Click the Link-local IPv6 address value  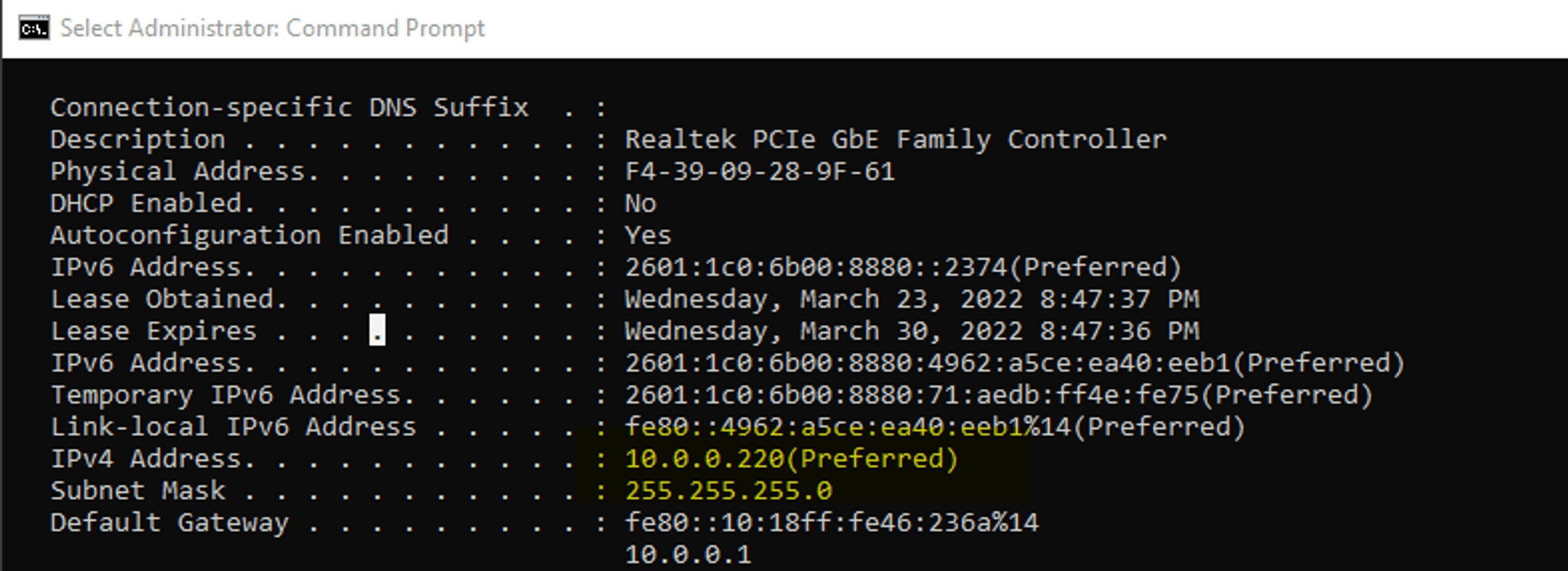(x=934, y=426)
